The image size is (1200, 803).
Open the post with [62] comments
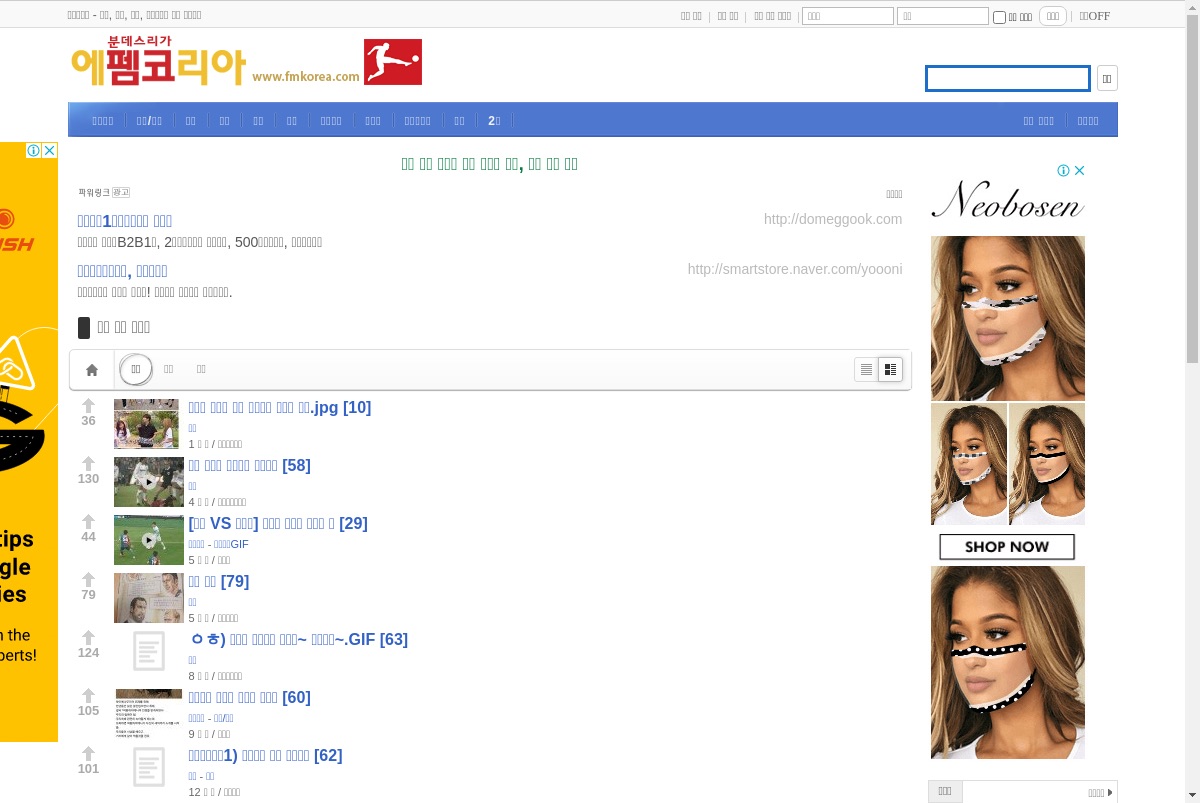coord(265,755)
